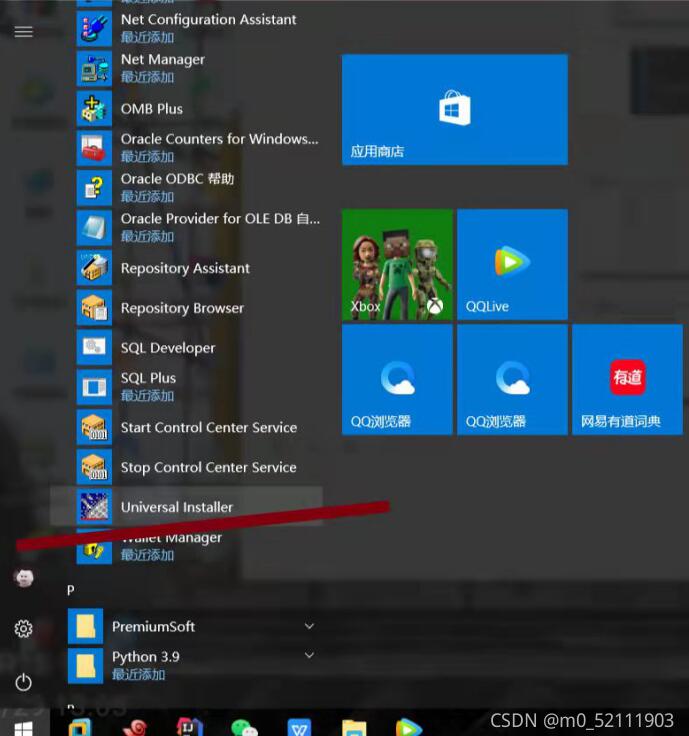This screenshot has height=736, width=689.
Task: Open OMB Plus from the list
Action: pos(151,108)
